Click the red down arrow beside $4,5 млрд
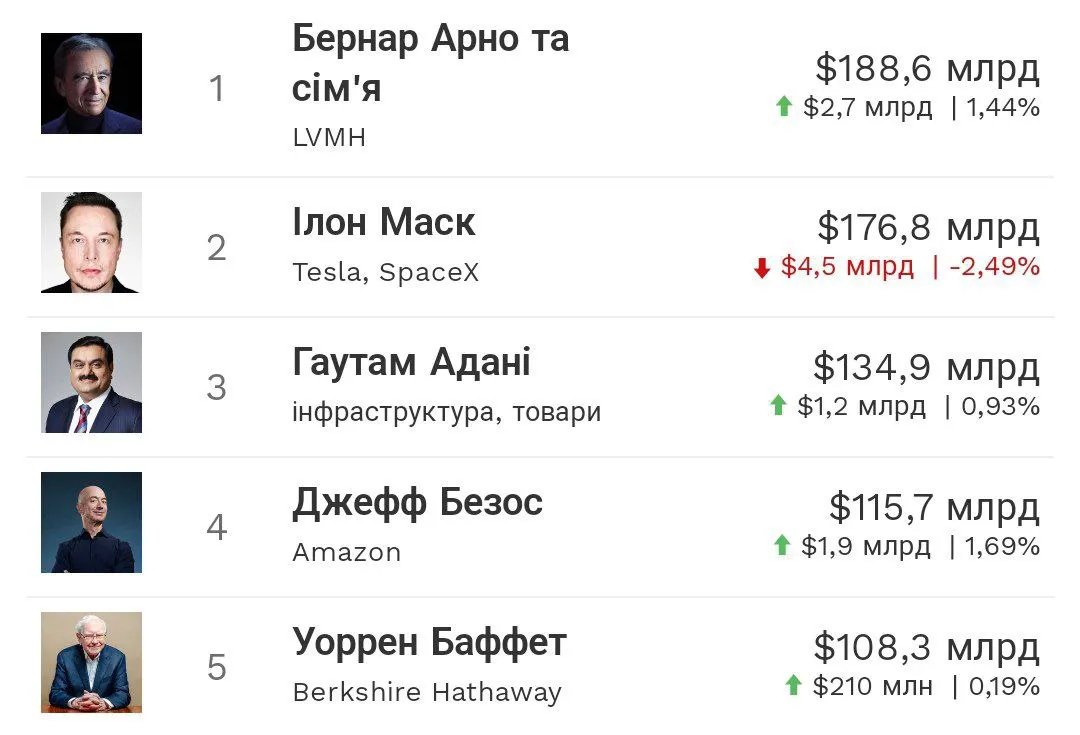 (x=762, y=267)
